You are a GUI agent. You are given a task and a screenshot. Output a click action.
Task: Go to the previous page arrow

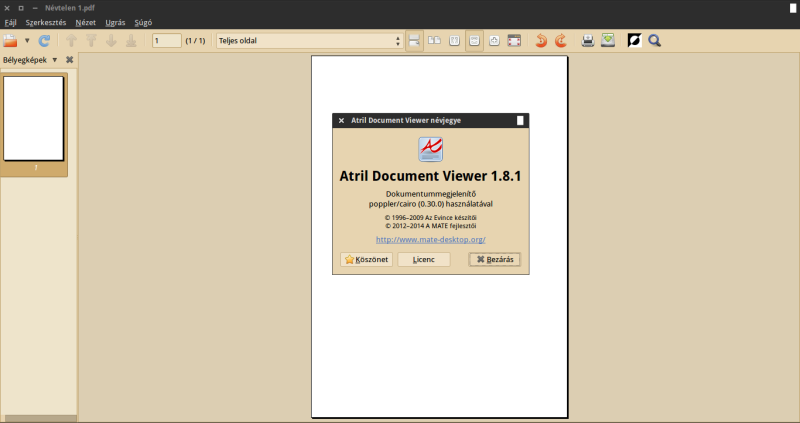pos(71,41)
